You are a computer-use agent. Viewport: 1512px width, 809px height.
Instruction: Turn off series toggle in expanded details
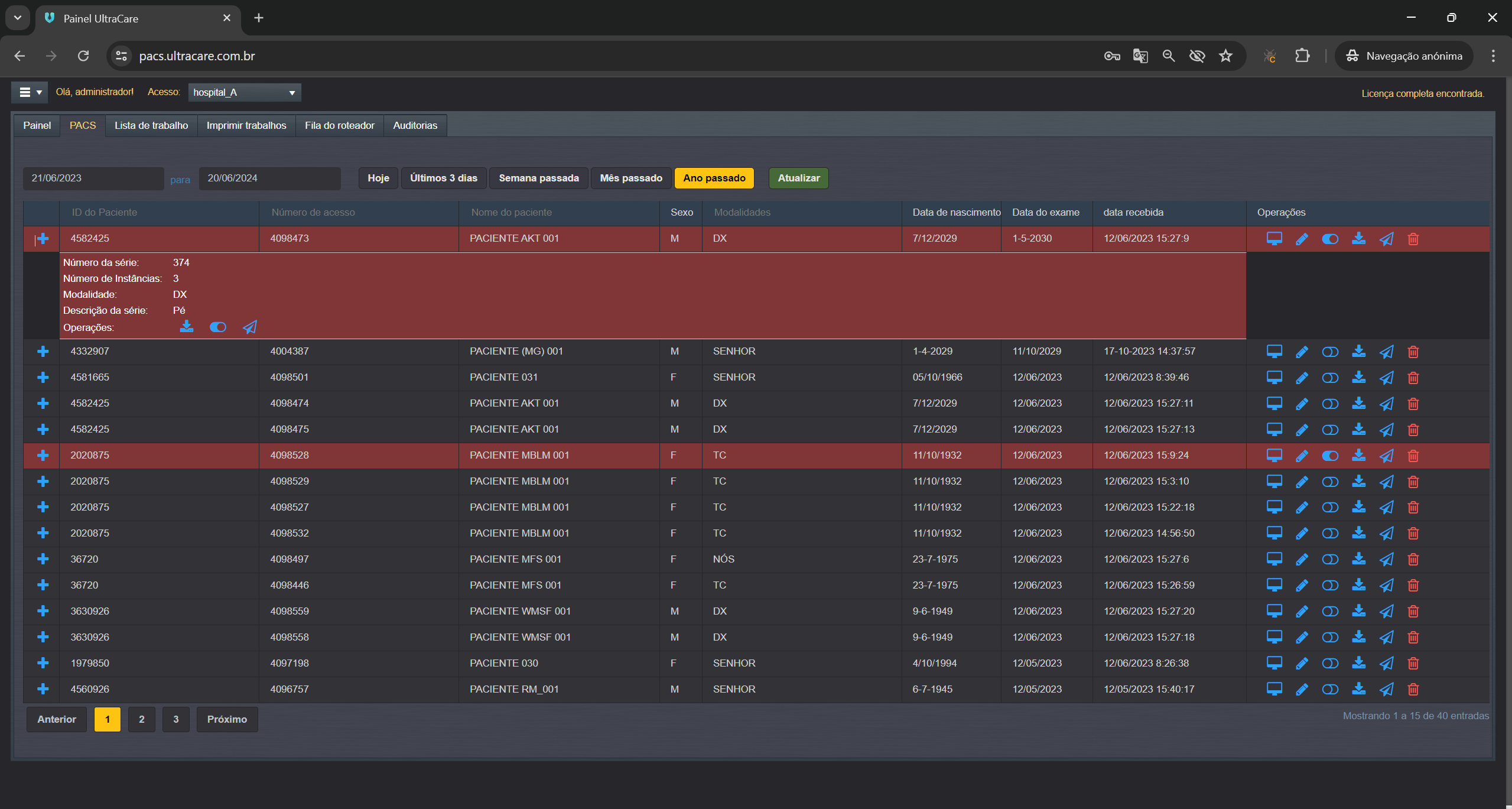pos(218,327)
